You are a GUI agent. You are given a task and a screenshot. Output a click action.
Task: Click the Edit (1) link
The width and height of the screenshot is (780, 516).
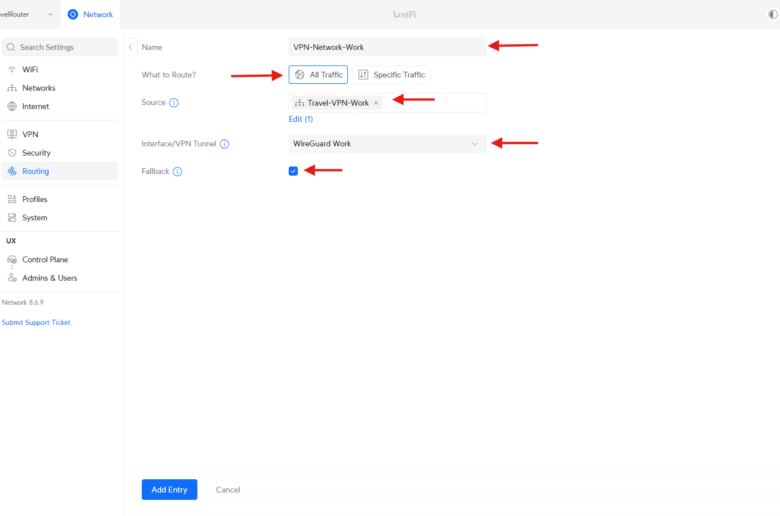coord(300,119)
